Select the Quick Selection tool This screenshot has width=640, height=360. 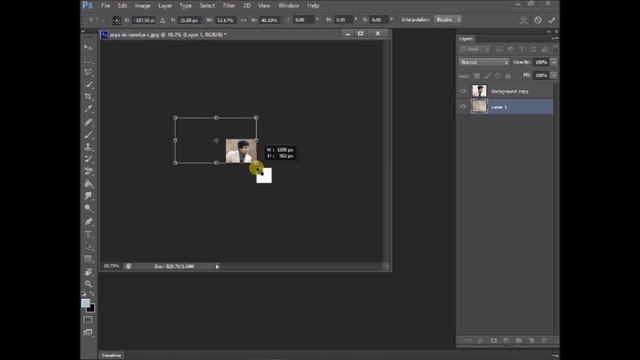pos(88,84)
